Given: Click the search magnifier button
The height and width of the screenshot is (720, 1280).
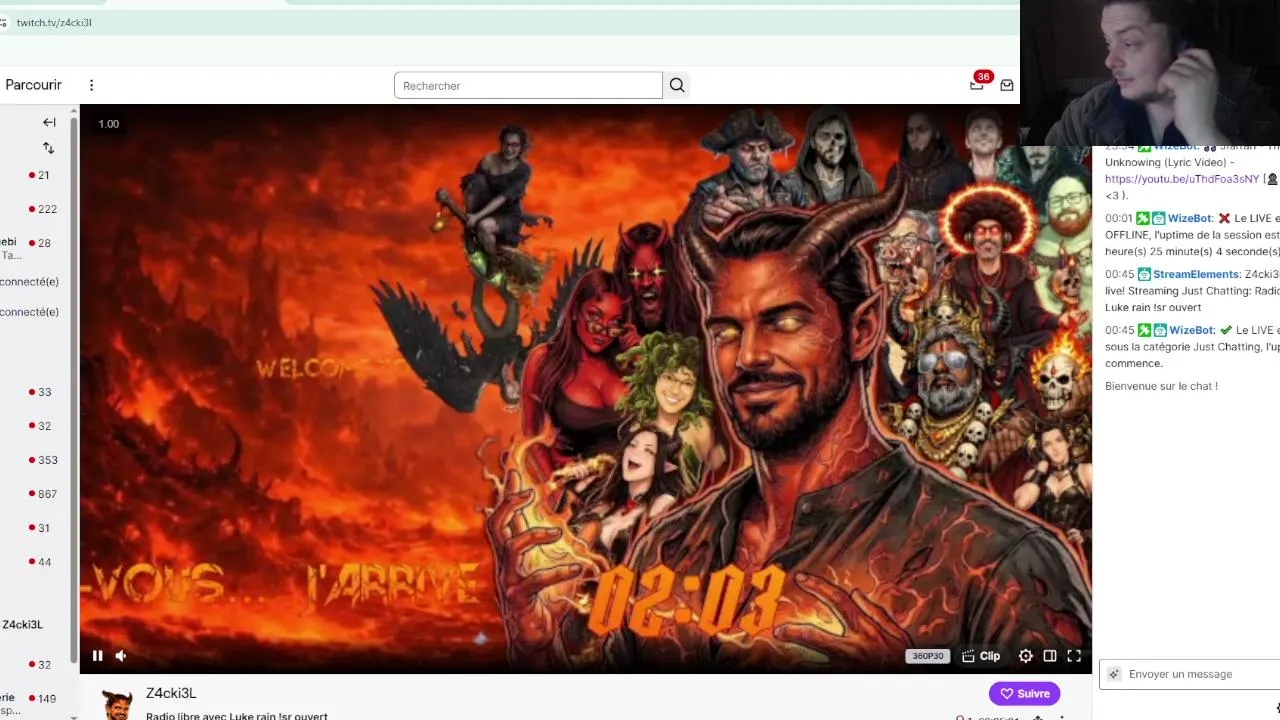Looking at the screenshot, I should click(x=677, y=86).
